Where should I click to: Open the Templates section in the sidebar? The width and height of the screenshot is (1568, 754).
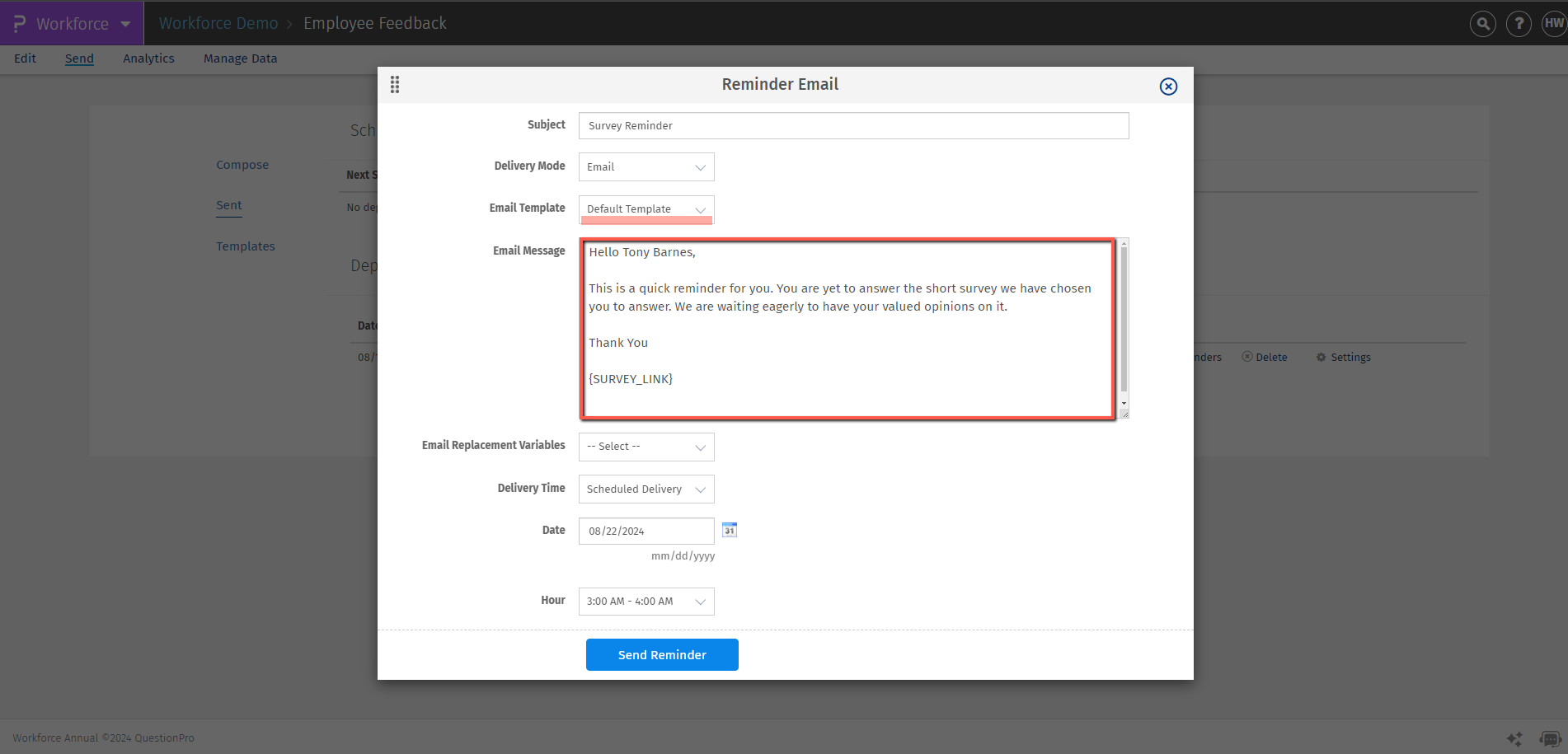click(245, 246)
